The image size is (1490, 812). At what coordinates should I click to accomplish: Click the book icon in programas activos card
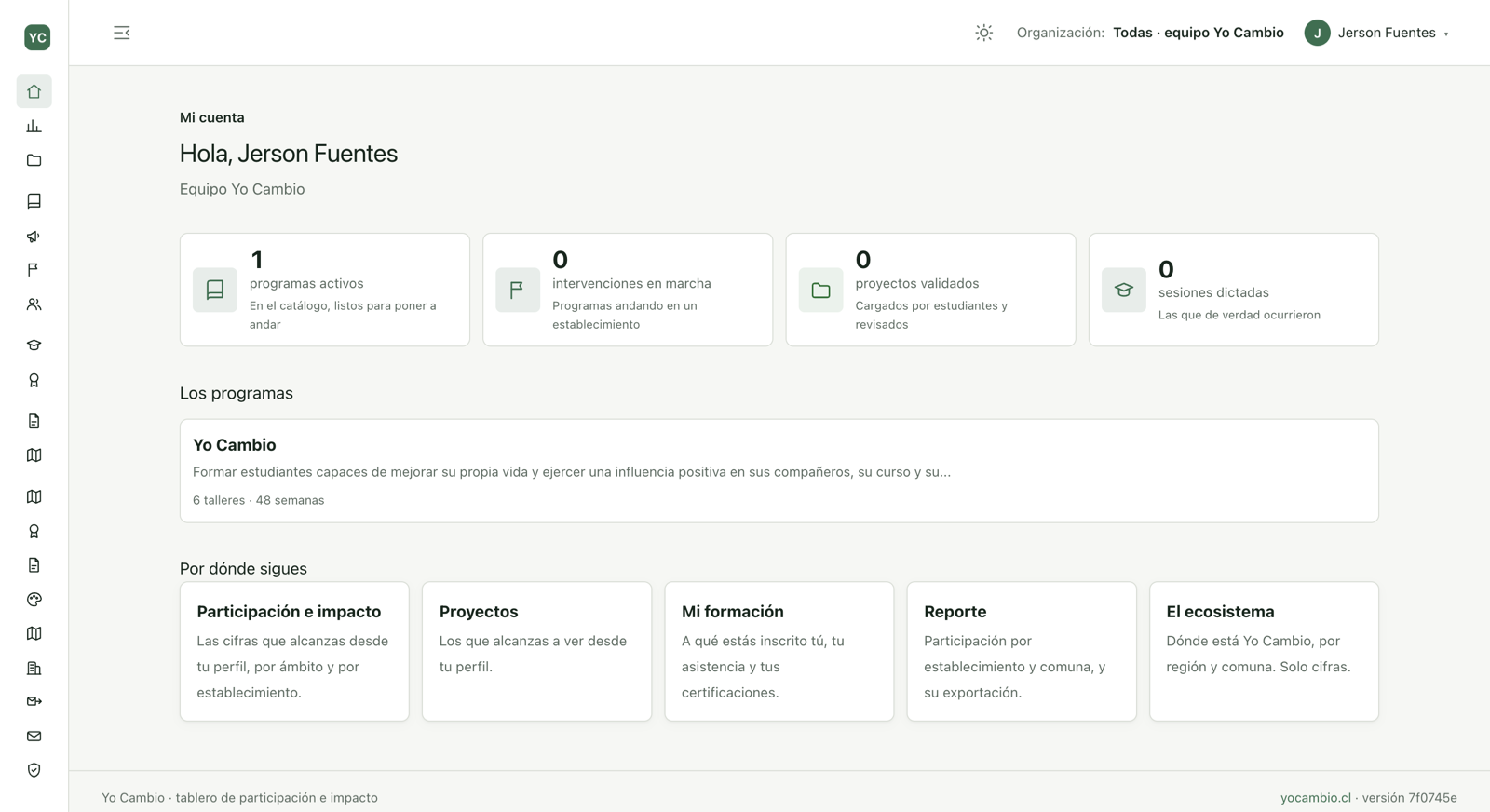pyautogui.click(x=215, y=290)
